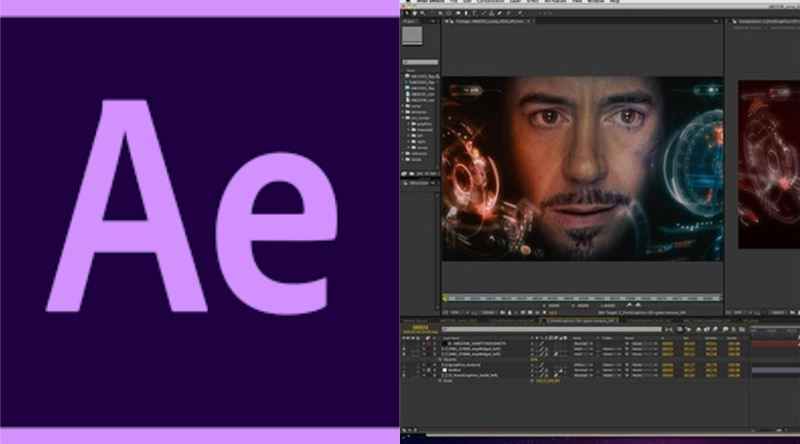
Task: Toggle visibility eye of first timeline layer
Action: click(404, 343)
